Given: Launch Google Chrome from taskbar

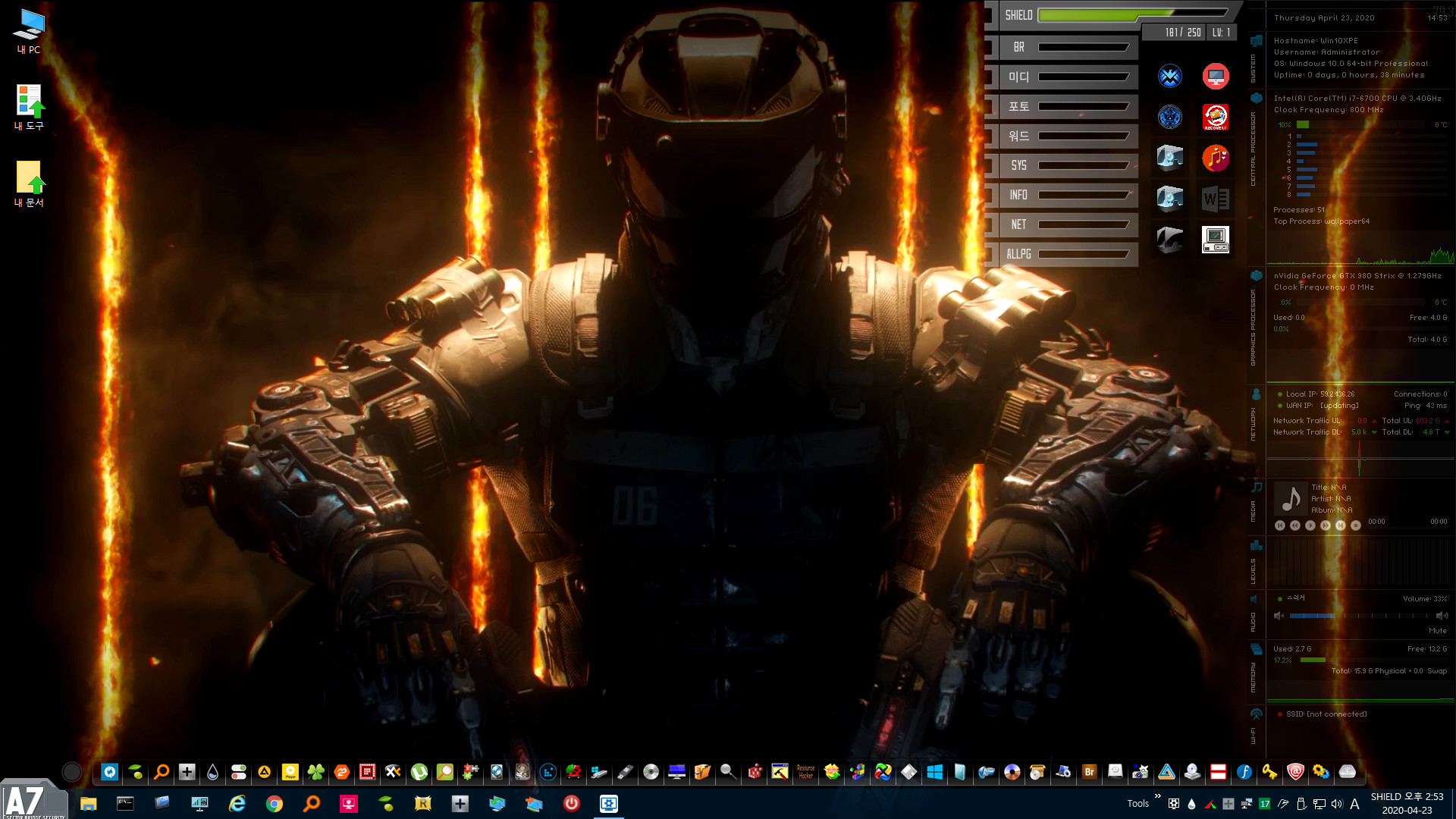Looking at the screenshot, I should coord(274,804).
